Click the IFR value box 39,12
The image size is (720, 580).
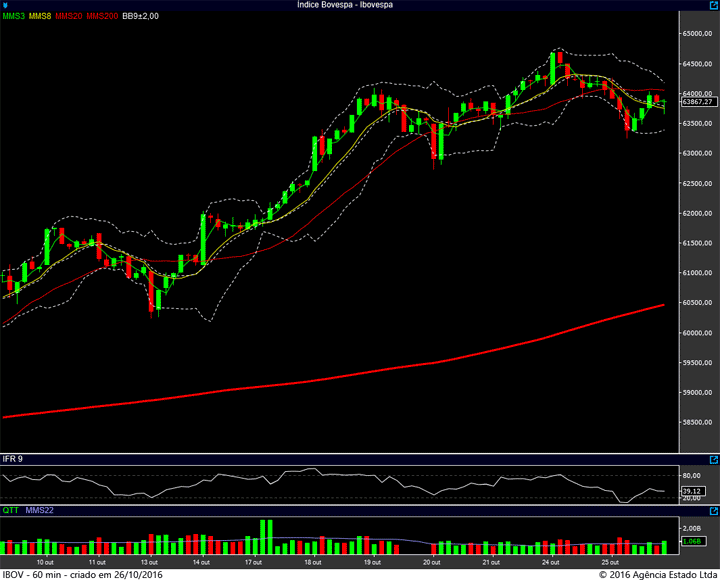(693, 491)
